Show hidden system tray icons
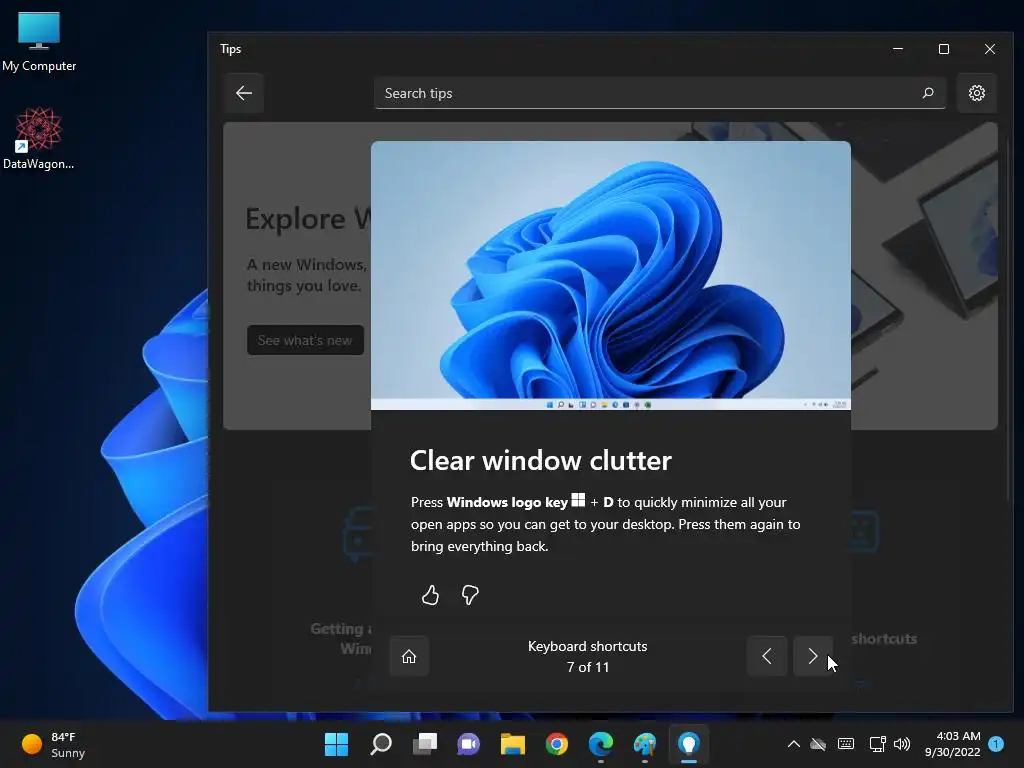 [x=793, y=744]
